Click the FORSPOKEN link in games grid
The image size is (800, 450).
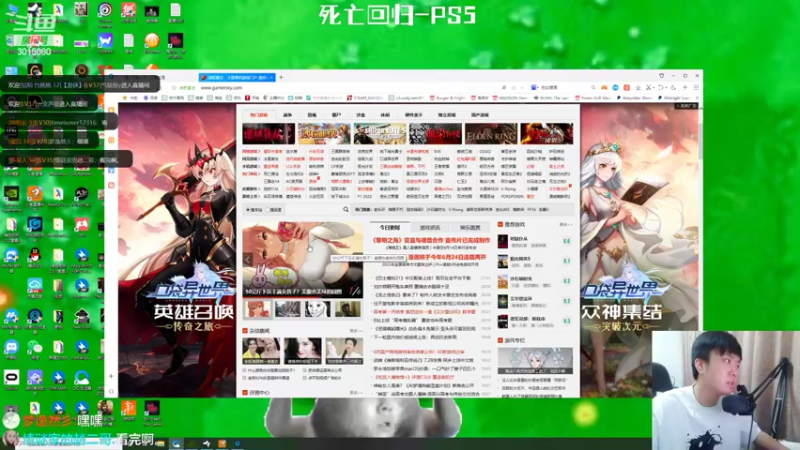click(x=512, y=196)
